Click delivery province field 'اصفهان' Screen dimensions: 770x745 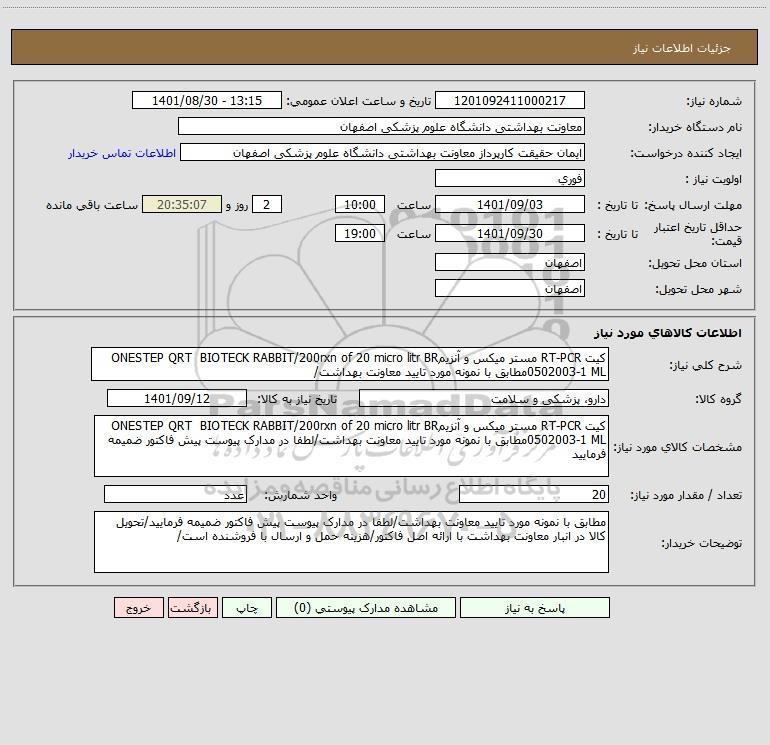coord(510,262)
